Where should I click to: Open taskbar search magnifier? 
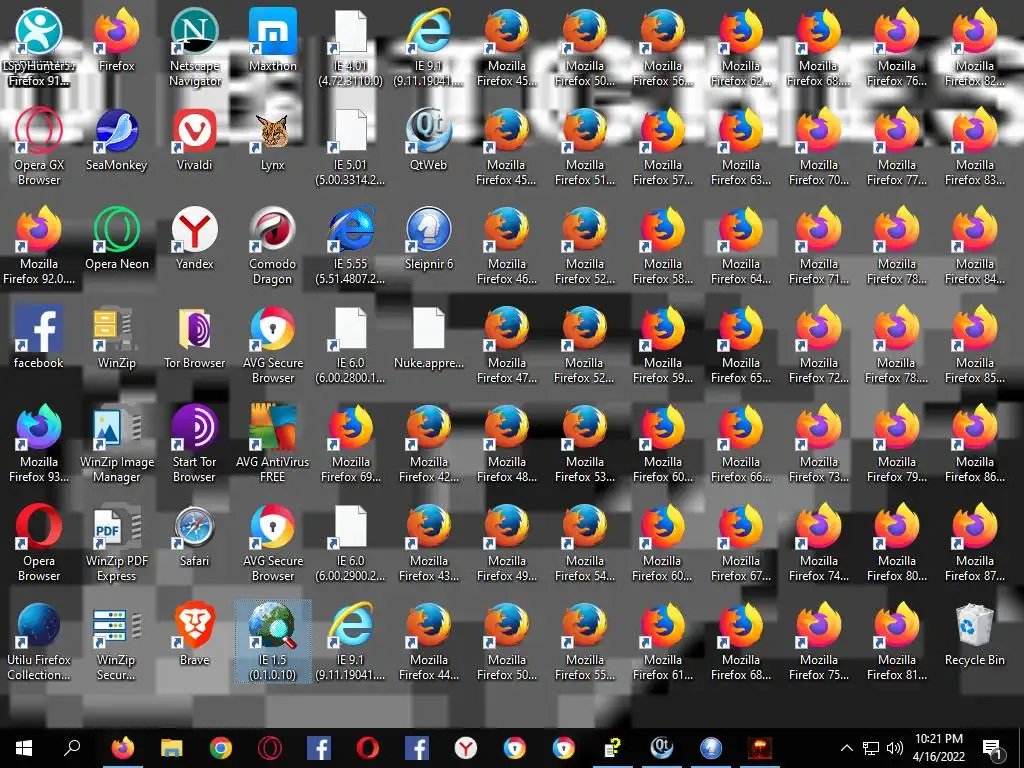pos(72,748)
